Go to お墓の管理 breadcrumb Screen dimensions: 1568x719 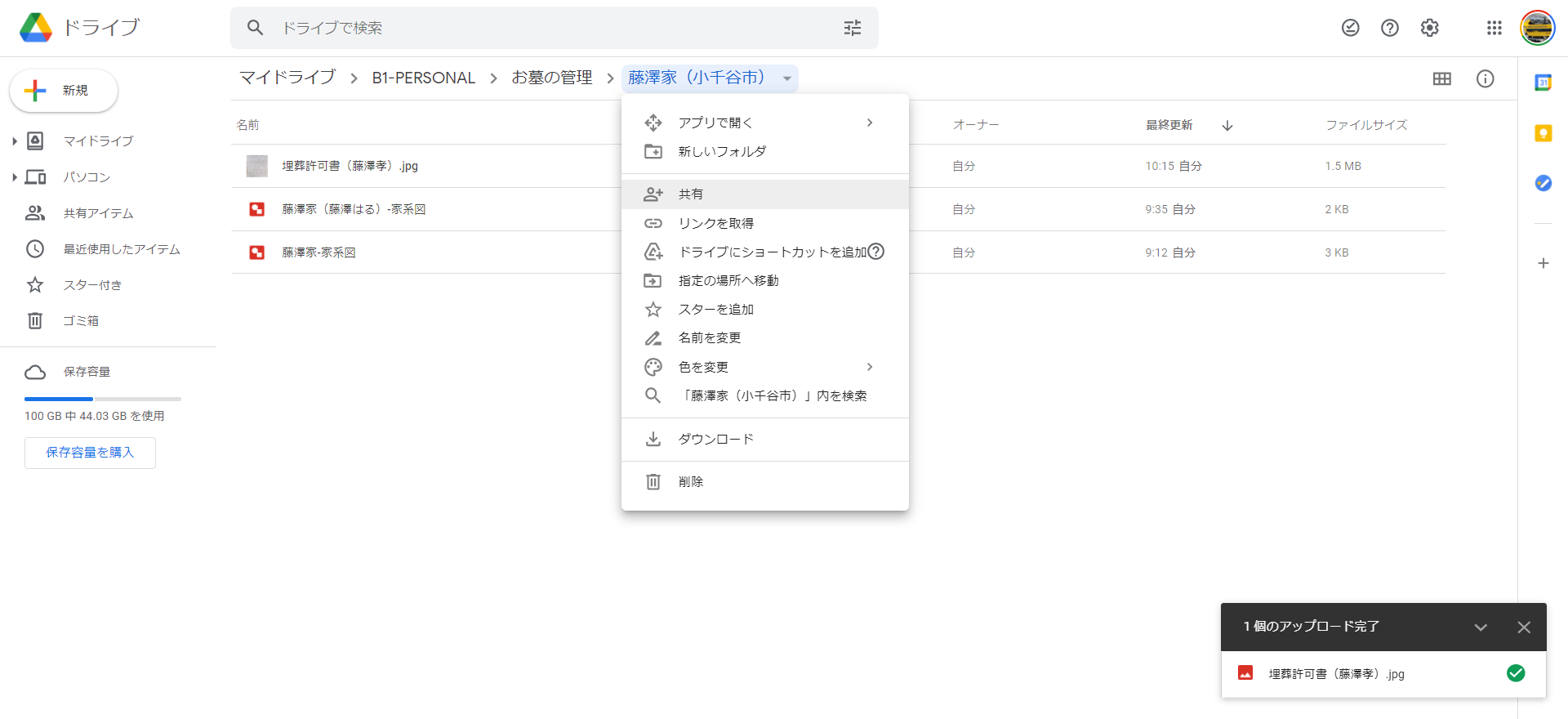(552, 78)
